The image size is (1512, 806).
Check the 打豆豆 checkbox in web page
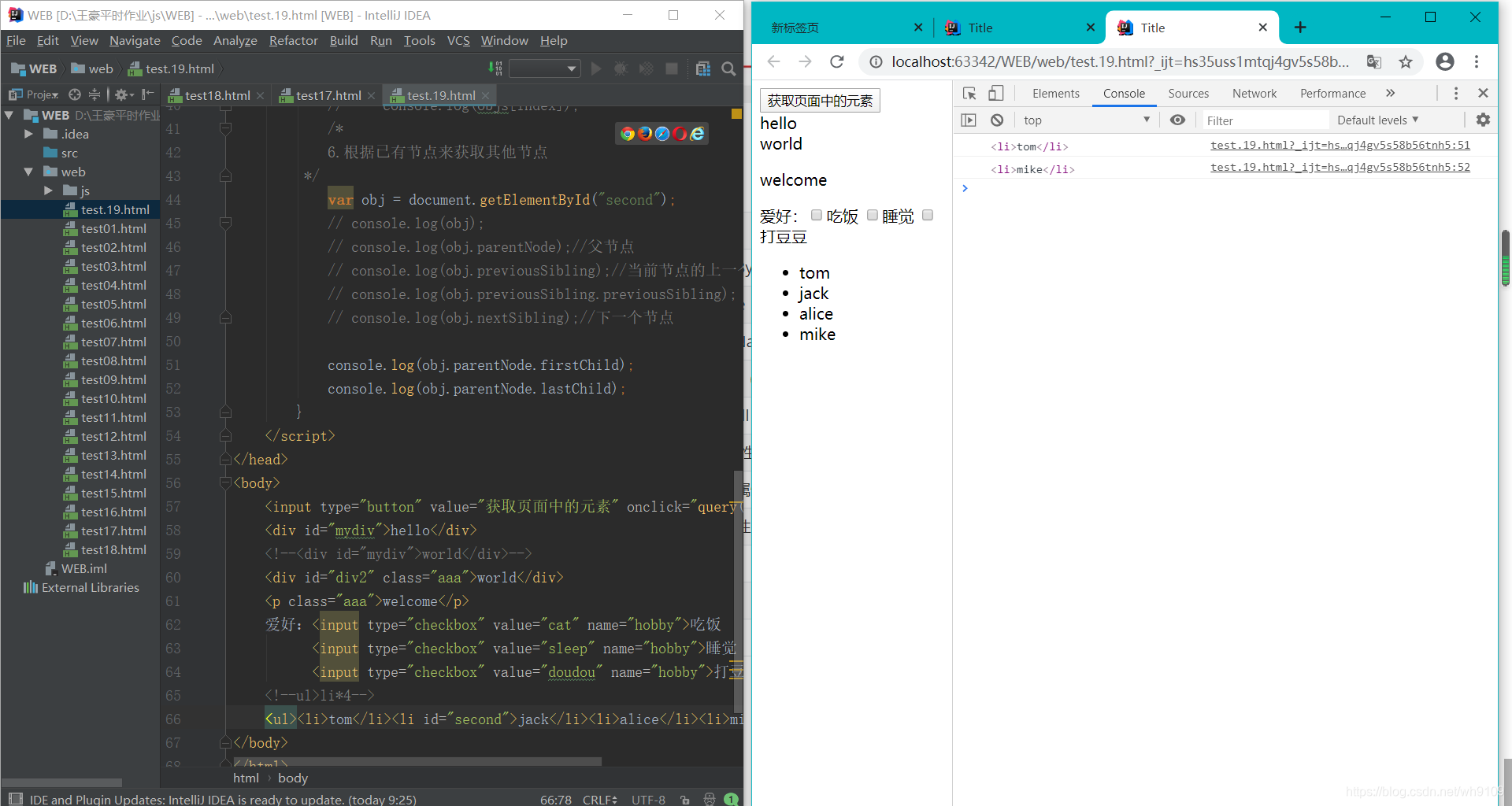point(928,215)
